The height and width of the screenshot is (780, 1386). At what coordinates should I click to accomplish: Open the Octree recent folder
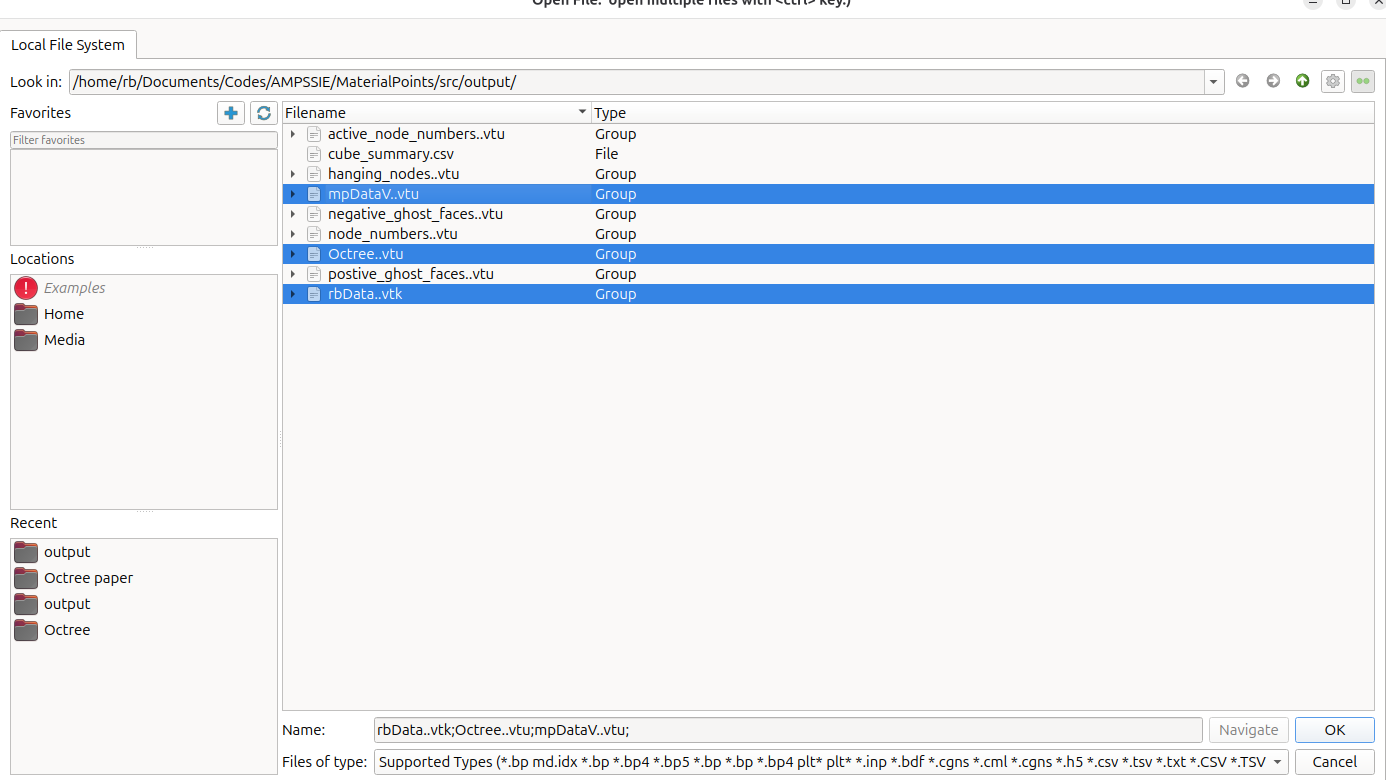click(x=67, y=630)
